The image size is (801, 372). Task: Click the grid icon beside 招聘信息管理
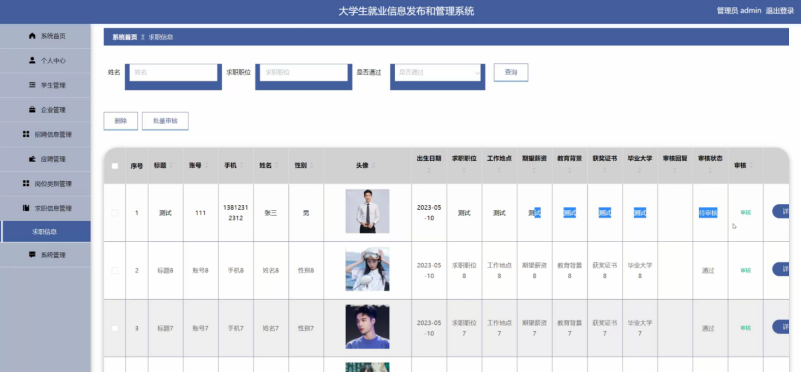pos(26,134)
